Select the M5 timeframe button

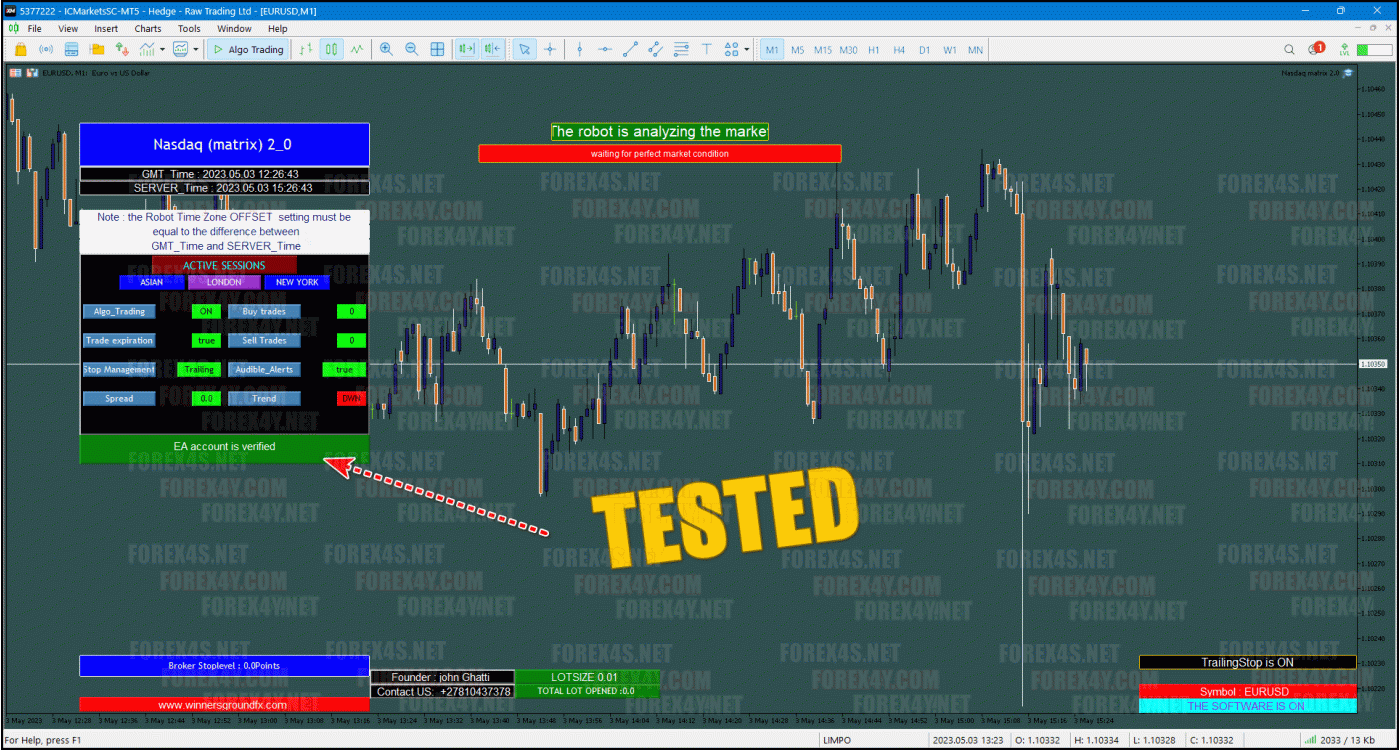[x=795, y=49]
